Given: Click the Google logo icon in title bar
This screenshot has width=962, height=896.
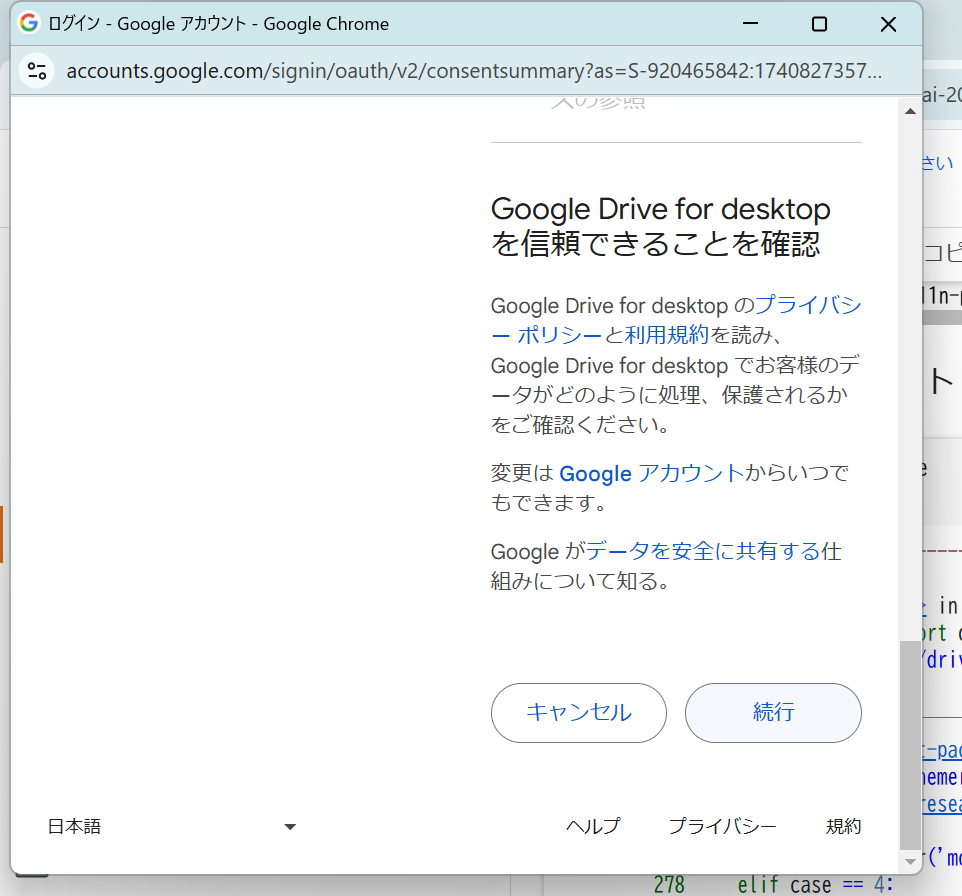Looking at the screenshot, I should pos(28,23).
